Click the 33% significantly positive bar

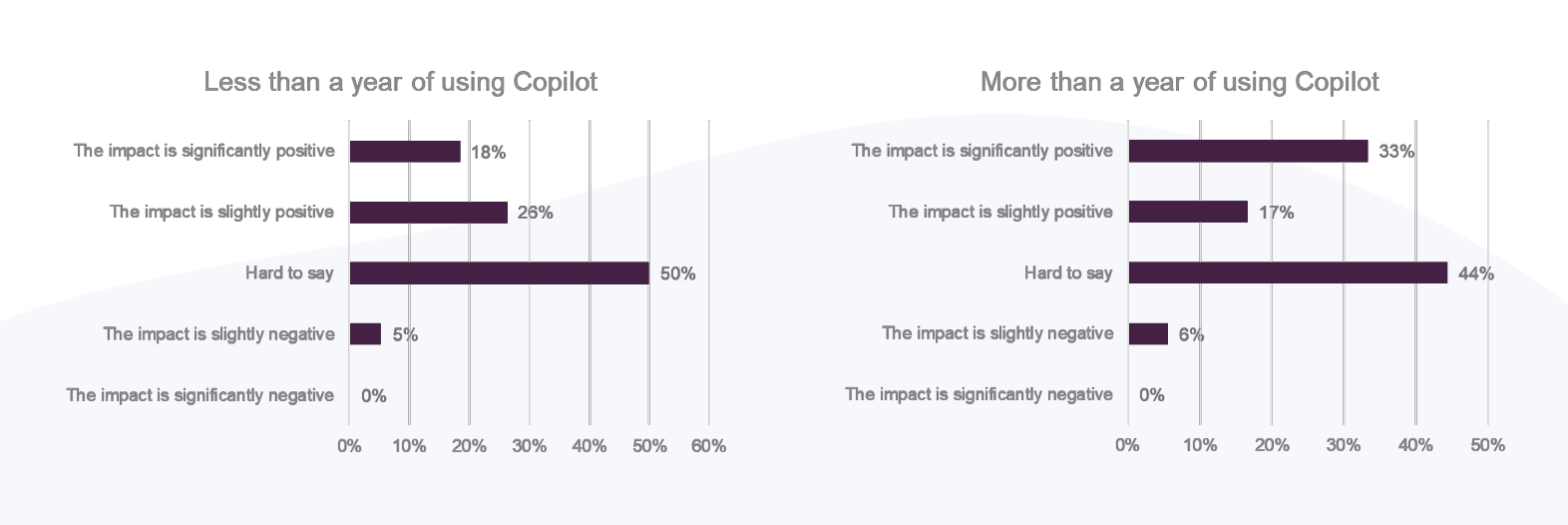(x=1248, y=151)
